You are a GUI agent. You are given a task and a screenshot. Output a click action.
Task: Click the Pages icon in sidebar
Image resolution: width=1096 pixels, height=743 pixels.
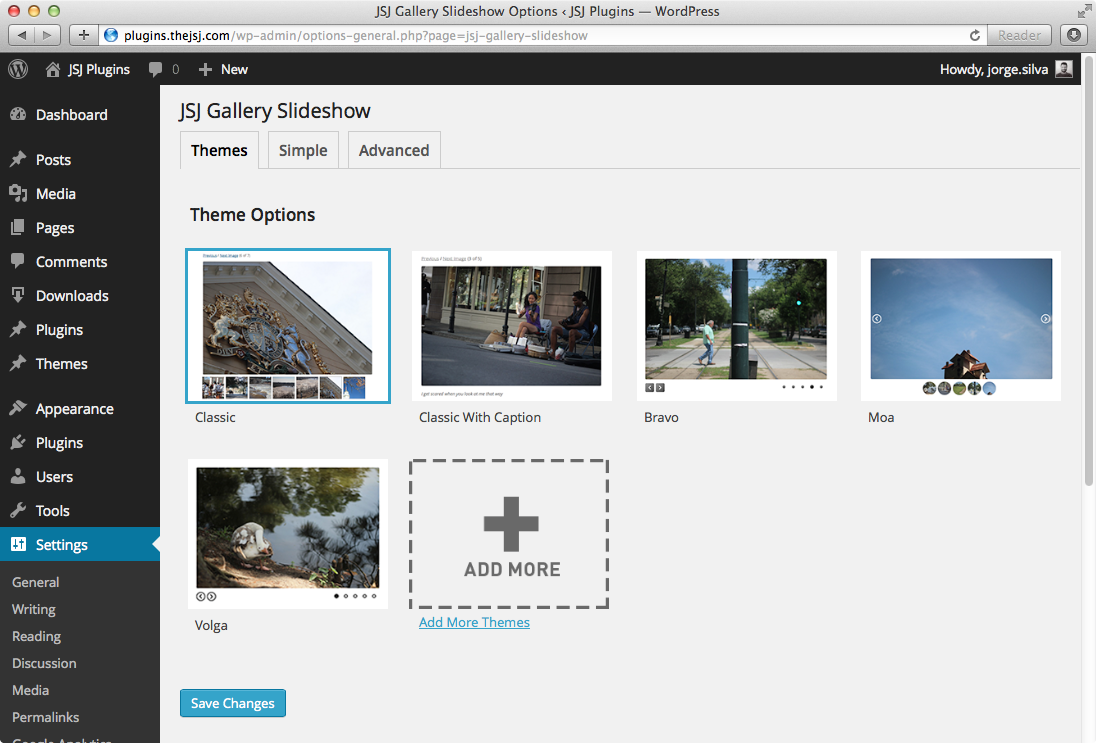pyautogui.click(x=18, y=228)
